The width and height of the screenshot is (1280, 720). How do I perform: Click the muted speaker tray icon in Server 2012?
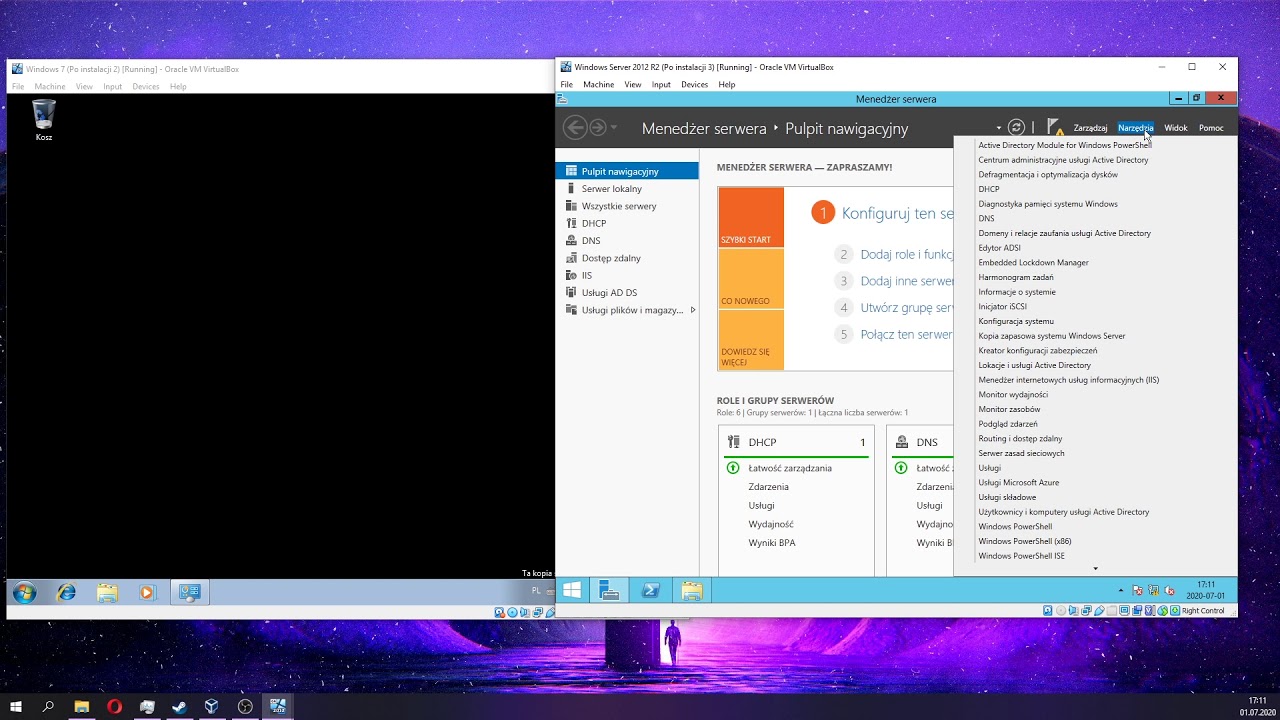[1169, 591]
